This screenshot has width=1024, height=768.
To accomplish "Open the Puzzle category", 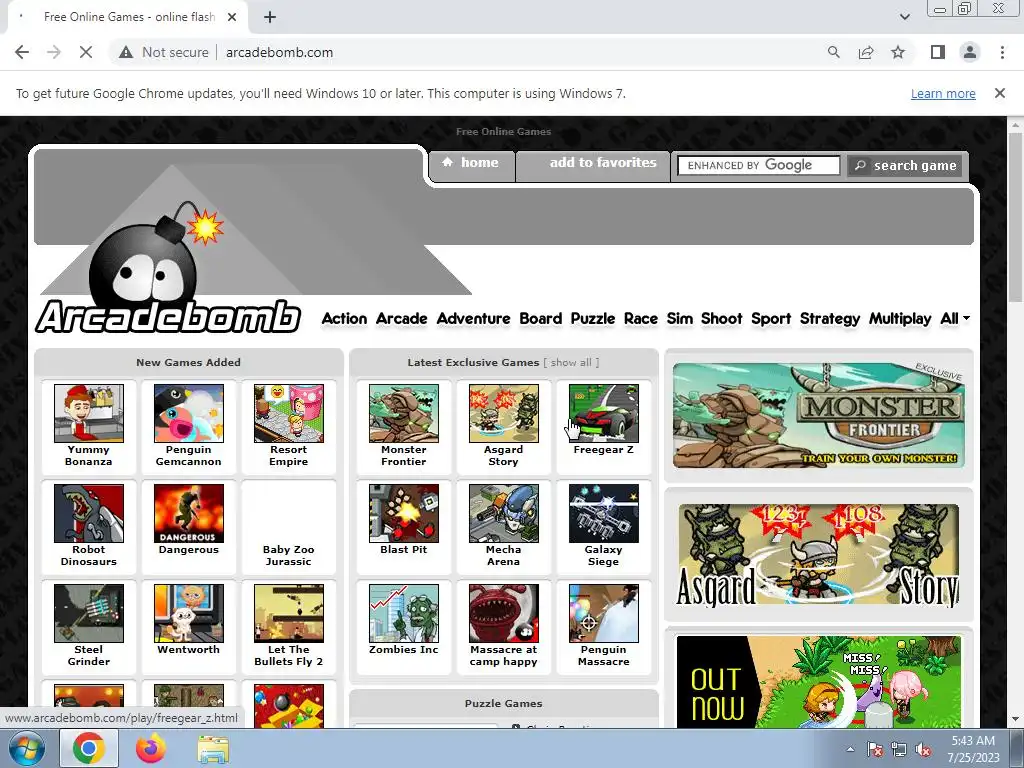I will [x=593, y=319].
